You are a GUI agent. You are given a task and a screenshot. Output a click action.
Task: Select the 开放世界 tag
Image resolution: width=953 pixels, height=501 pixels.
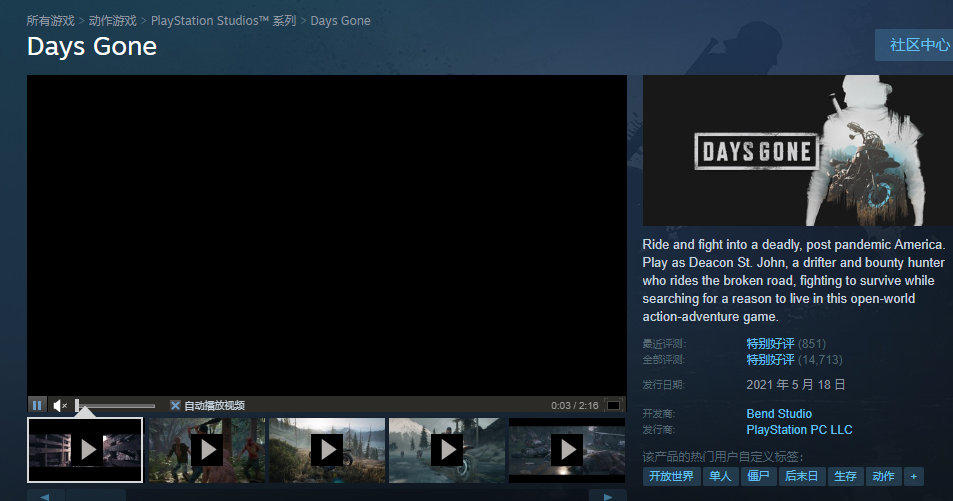tap(672, 476)
